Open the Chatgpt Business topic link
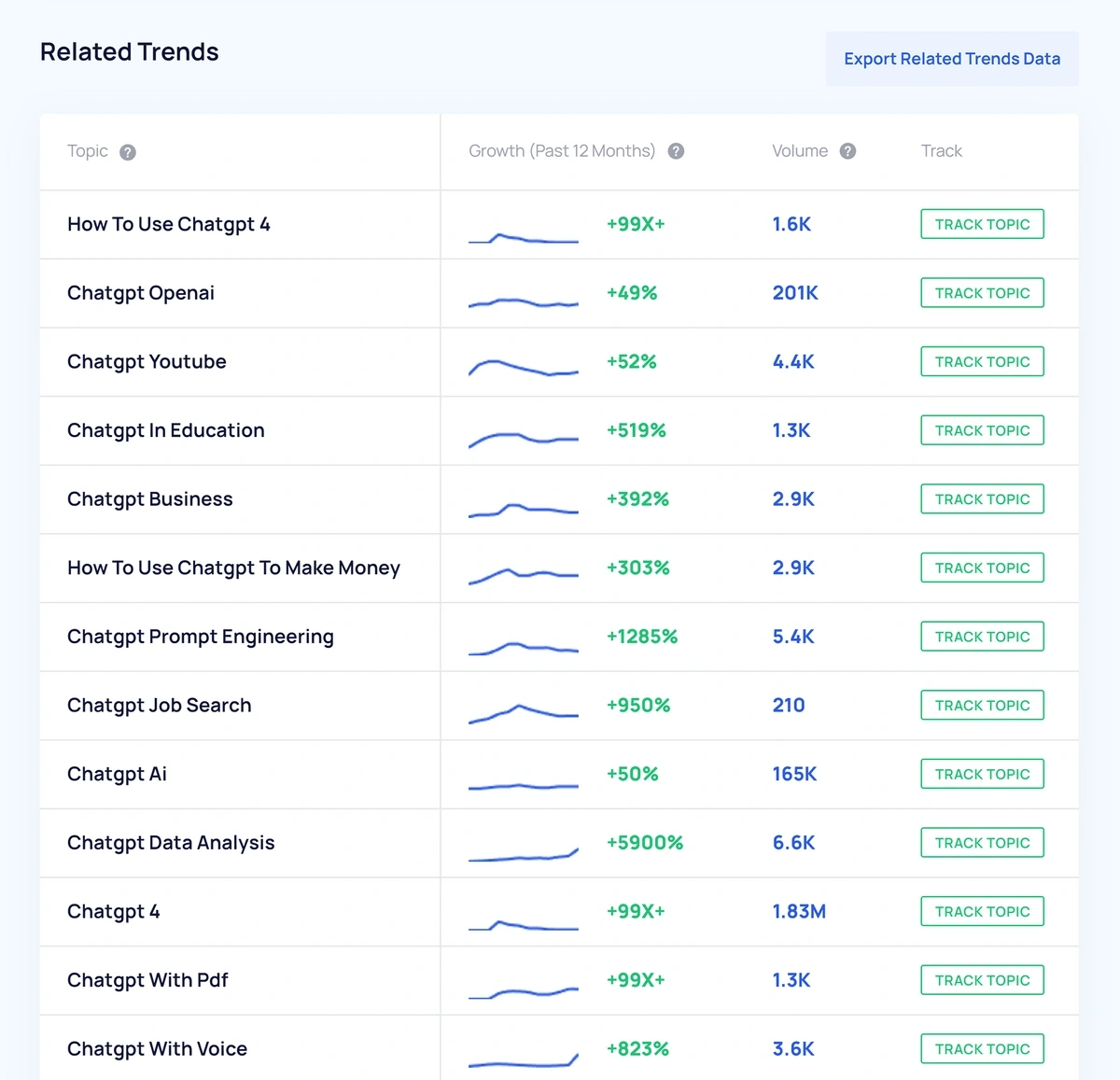Image resolution: width=1120 pixels, height=1080 pixels. 150,499
